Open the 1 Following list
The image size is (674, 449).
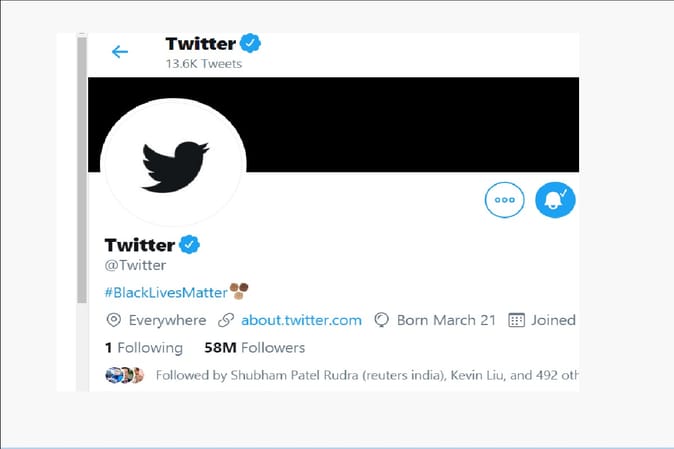click(x=144, y=347)
